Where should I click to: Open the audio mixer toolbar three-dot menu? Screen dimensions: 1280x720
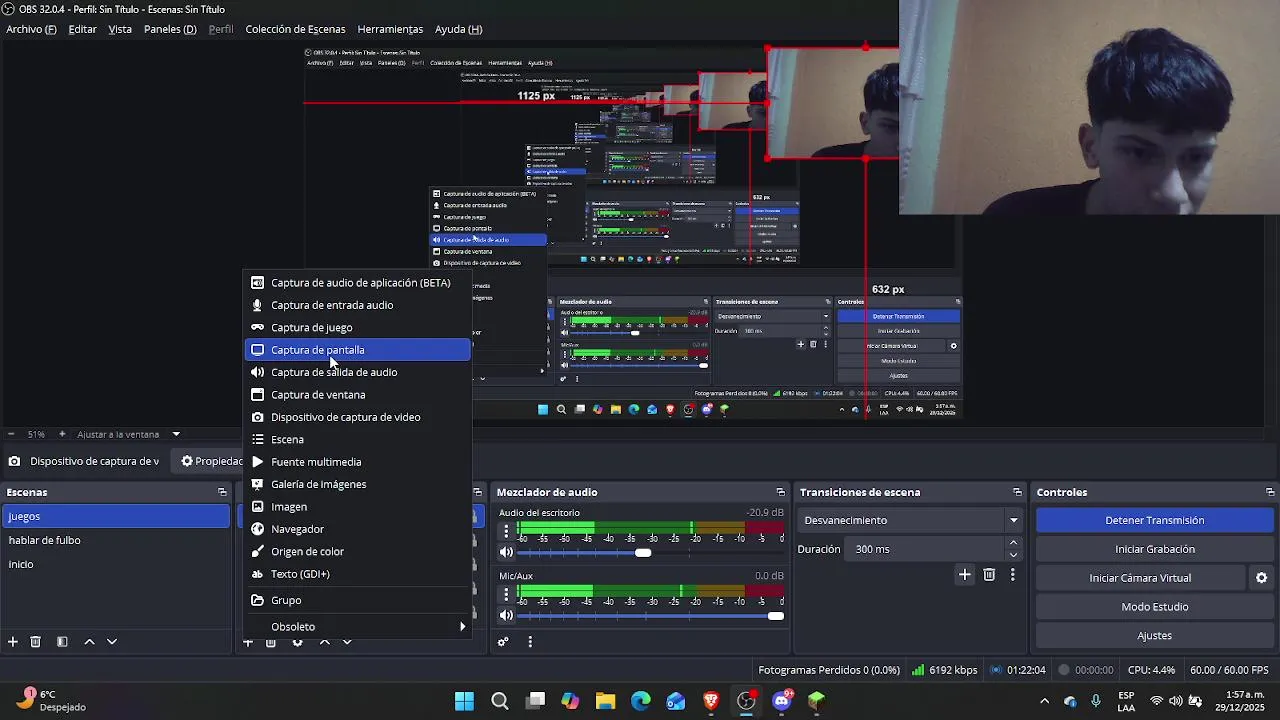click(530, 642)
